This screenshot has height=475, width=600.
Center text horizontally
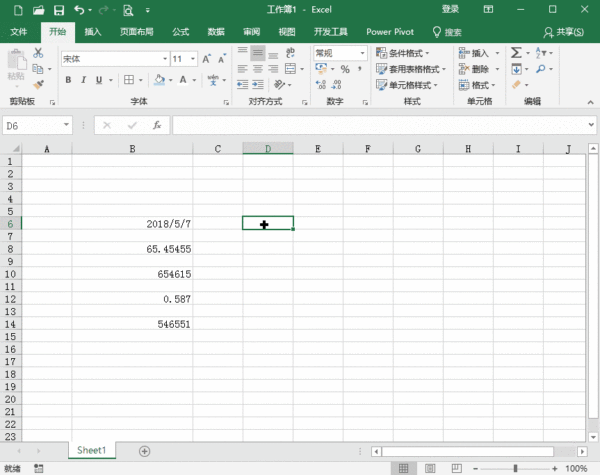[x=258, y=69]
